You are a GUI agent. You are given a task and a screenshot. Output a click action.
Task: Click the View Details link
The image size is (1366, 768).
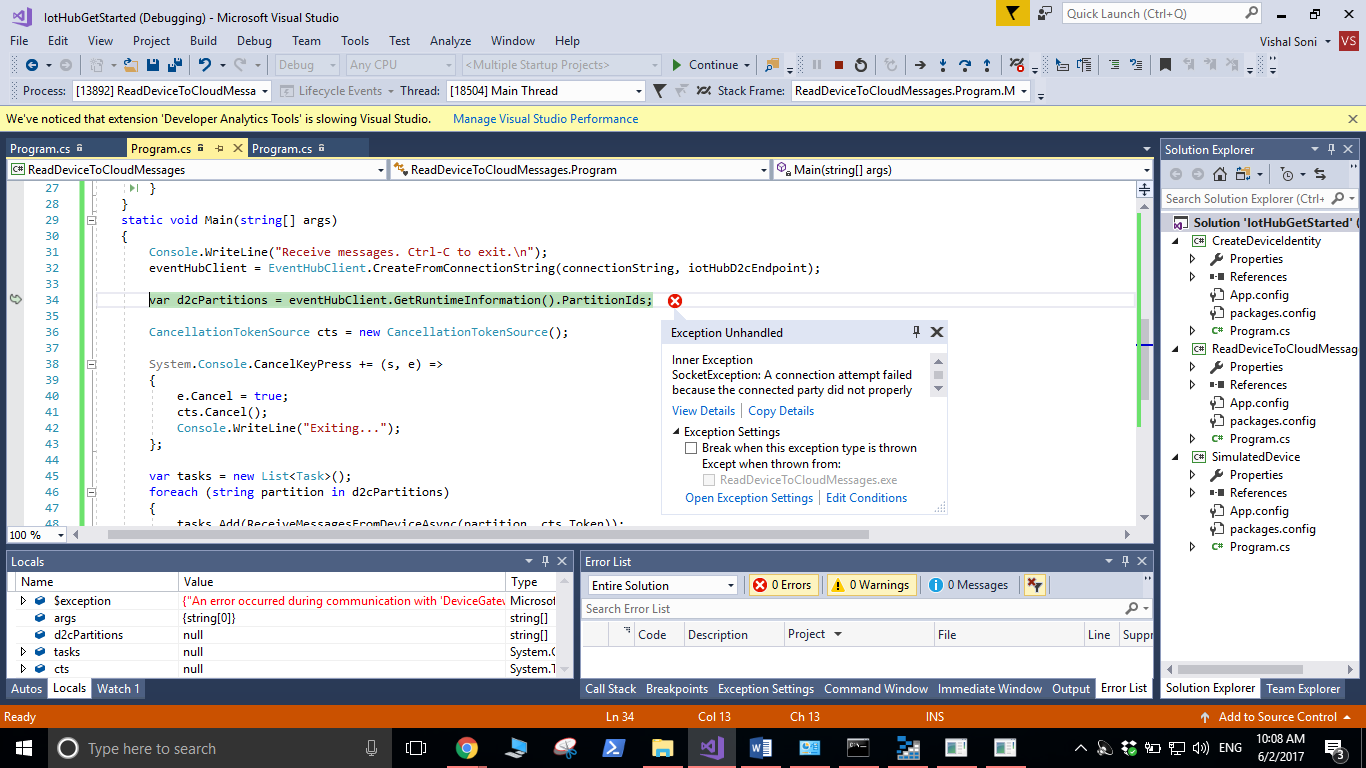(x=703, y=411)
